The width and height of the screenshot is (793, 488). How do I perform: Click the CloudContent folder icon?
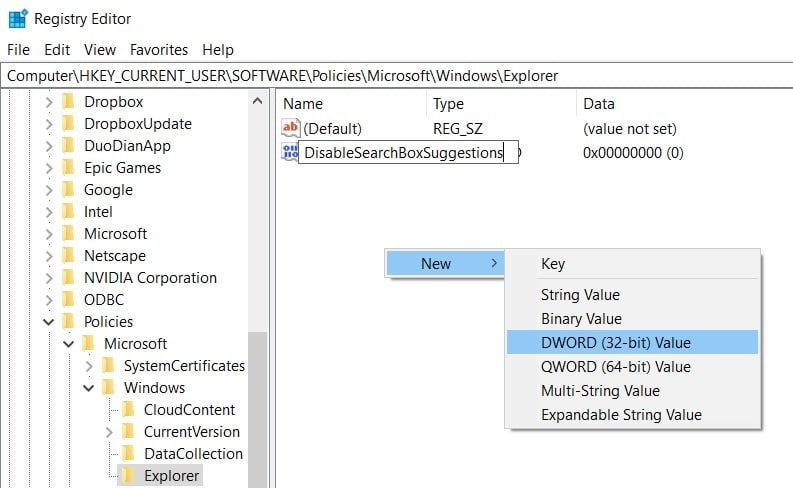[x=128, y=409]
